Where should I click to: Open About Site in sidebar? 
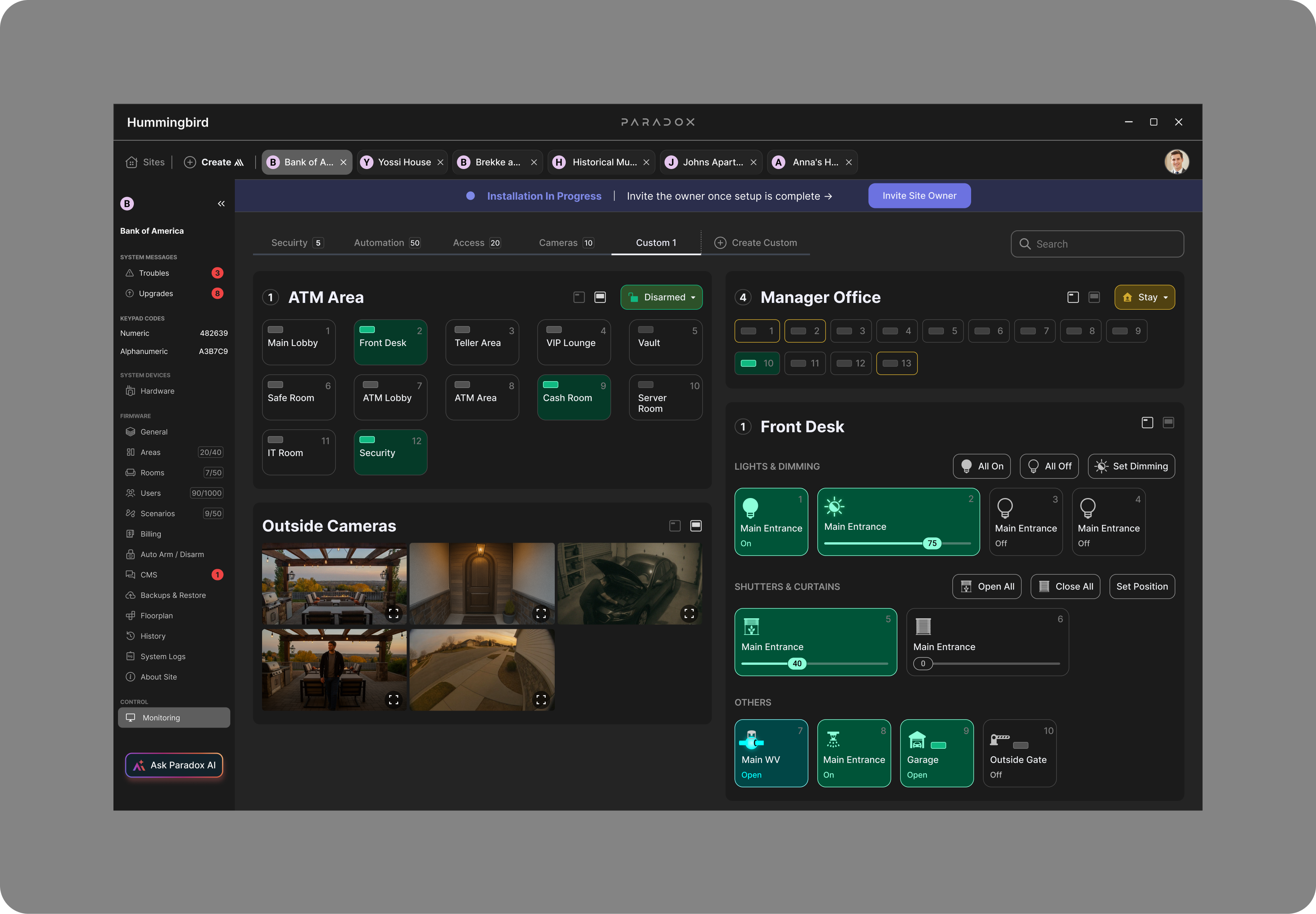174,677
